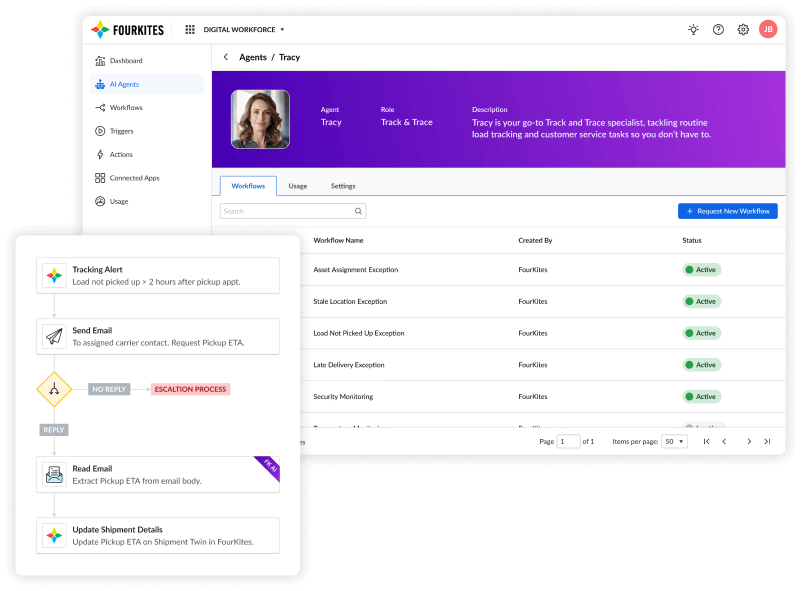Click the Connected Apps grid icon

coord(100,178)
